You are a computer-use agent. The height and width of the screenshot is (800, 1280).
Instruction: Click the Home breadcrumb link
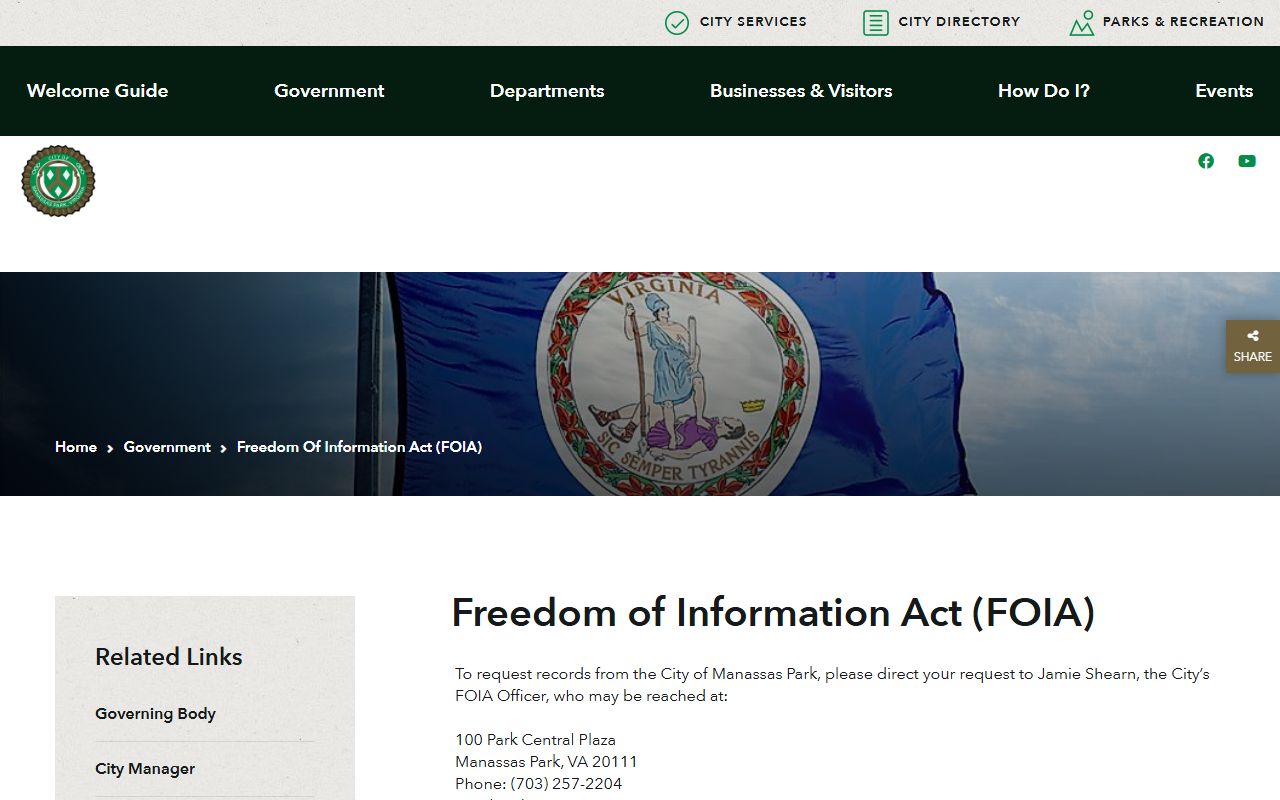click(x=76, y=447)
